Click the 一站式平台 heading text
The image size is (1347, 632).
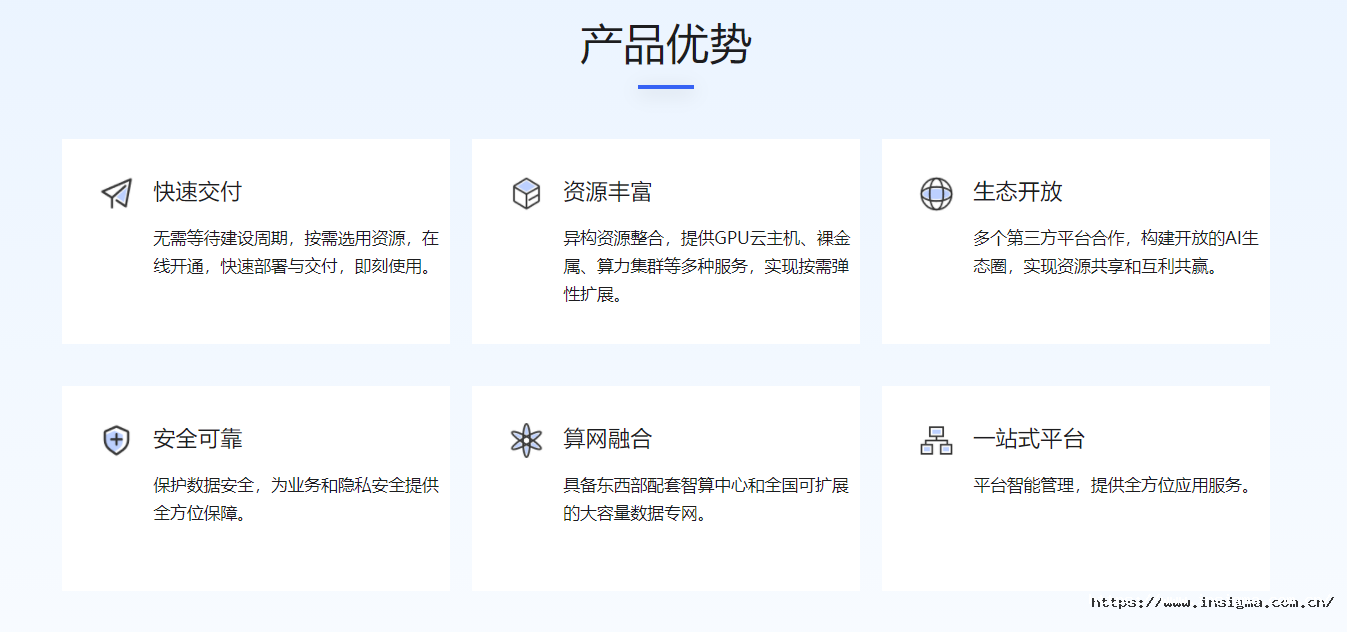pyautogui.click(x=1028, y=439)
